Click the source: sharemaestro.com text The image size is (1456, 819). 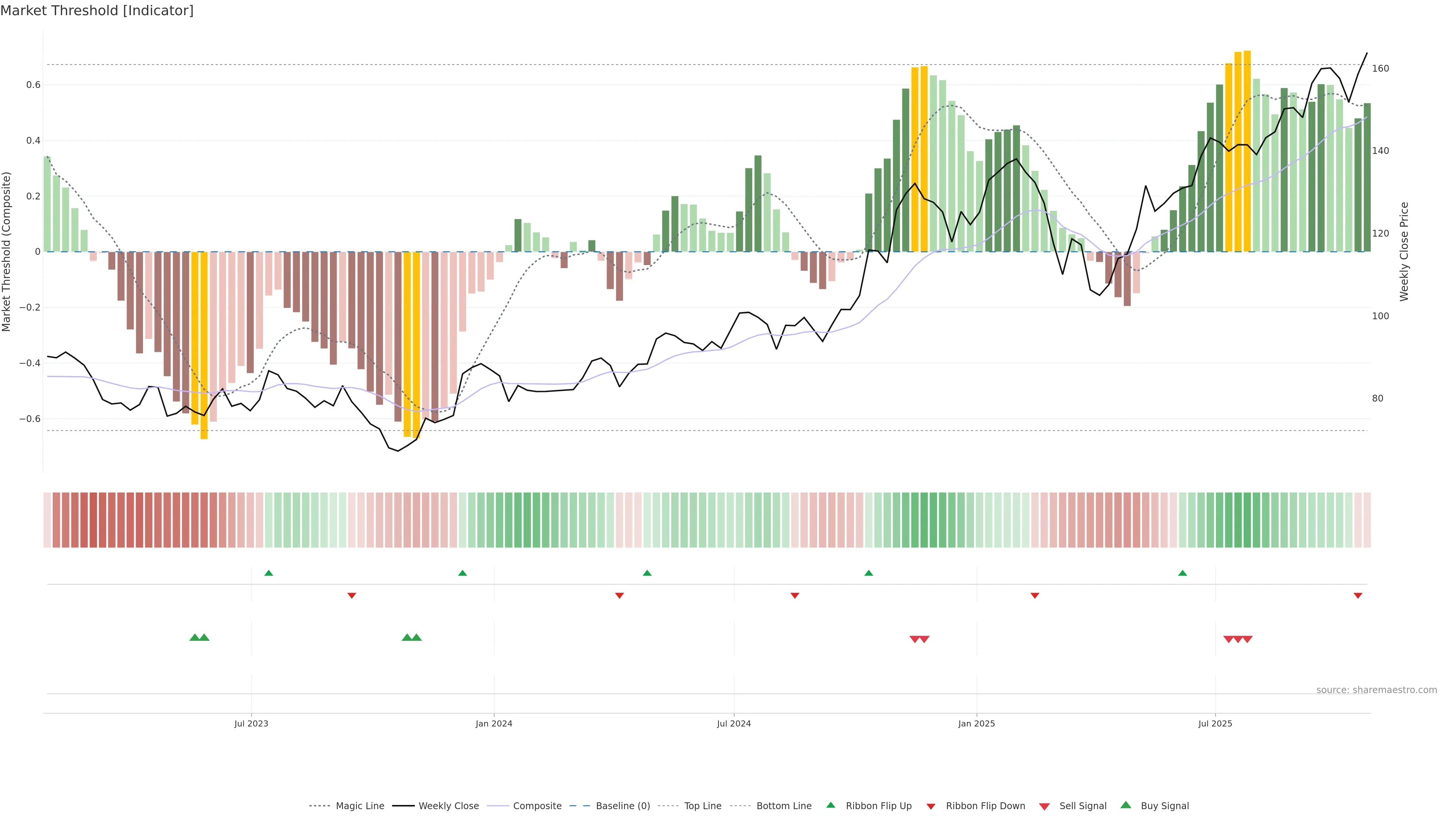1376,690
